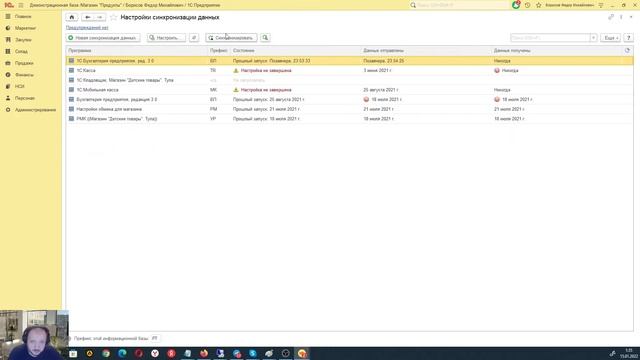Open the Продажи section
Screen dimensions: 640x360
24,63
